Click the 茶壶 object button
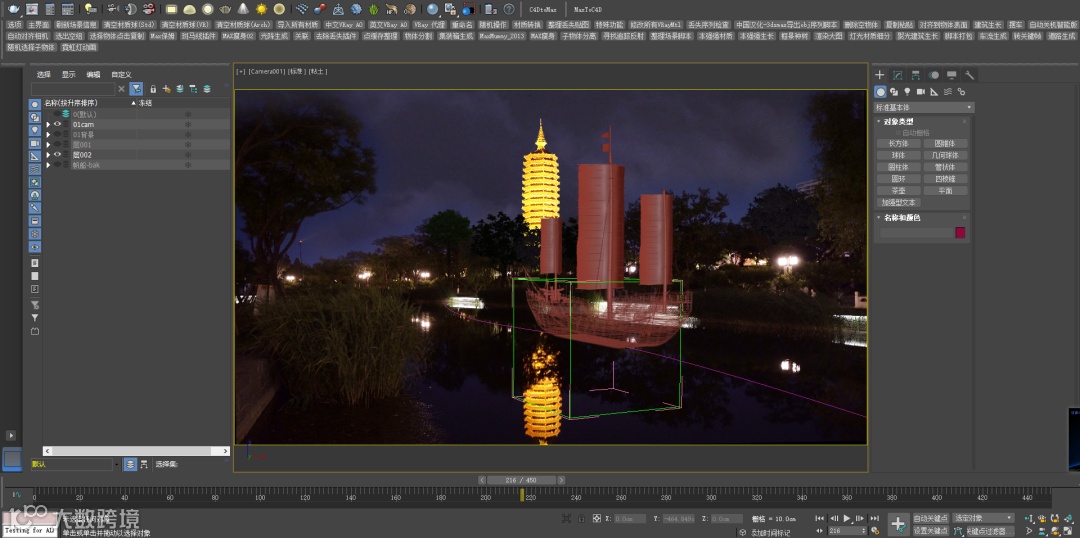 coord(898,190)
